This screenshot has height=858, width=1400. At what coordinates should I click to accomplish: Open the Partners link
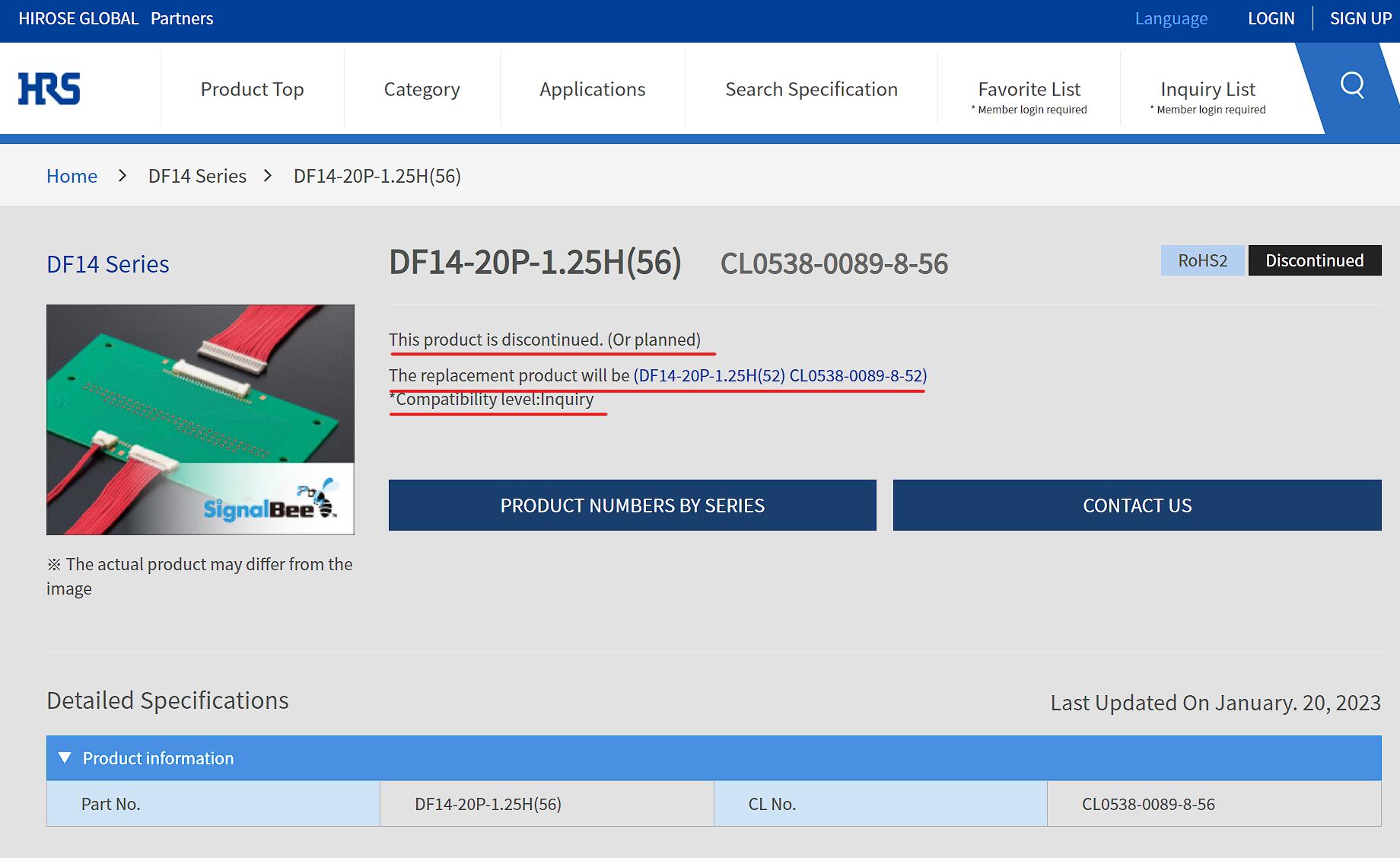[182, 18]
